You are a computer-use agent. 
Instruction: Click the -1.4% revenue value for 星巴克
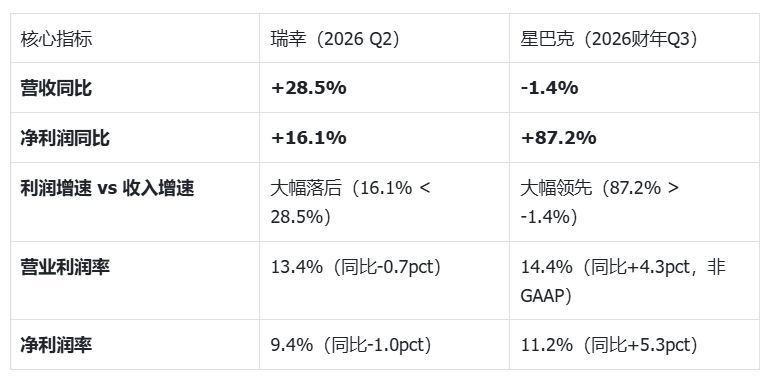(x=550, y=88)
